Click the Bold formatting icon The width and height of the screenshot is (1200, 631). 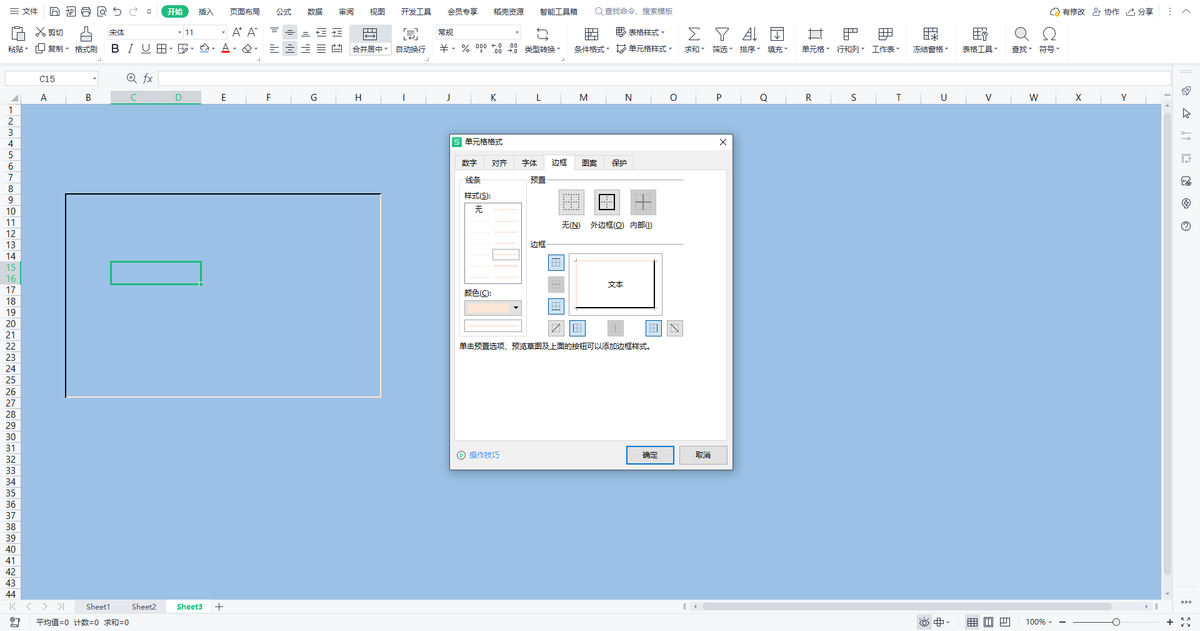point(115,48)
